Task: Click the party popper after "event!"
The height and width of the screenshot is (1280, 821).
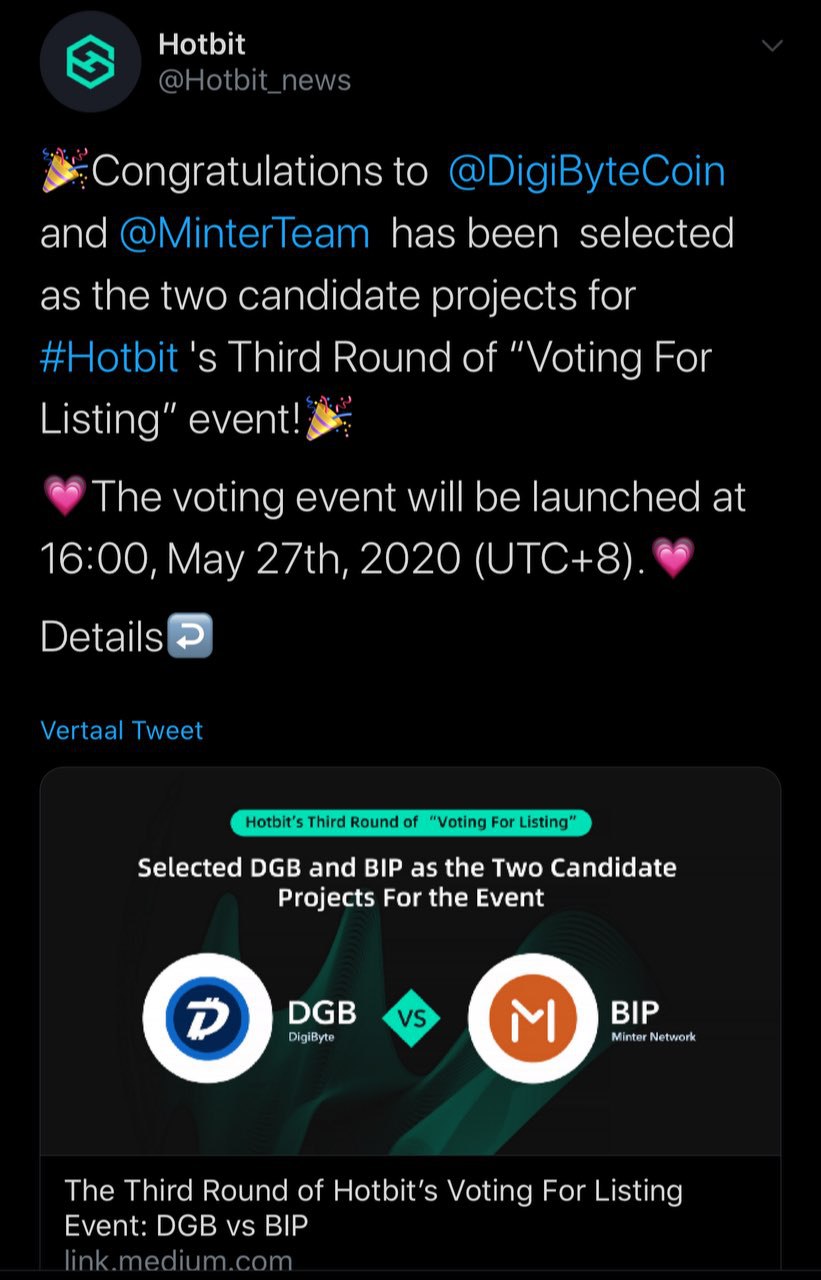Action: (x=328, y=420)
